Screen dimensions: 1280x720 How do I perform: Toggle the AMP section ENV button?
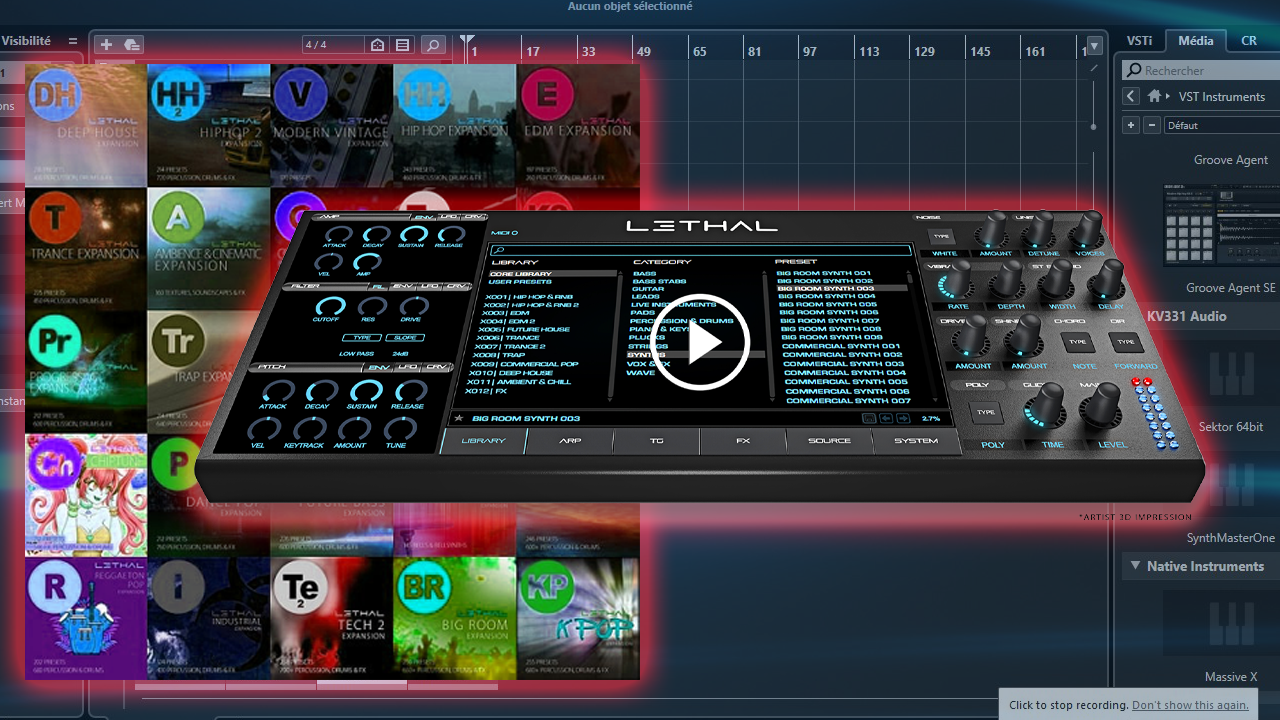pyautogui.click(x=422, y=216)
